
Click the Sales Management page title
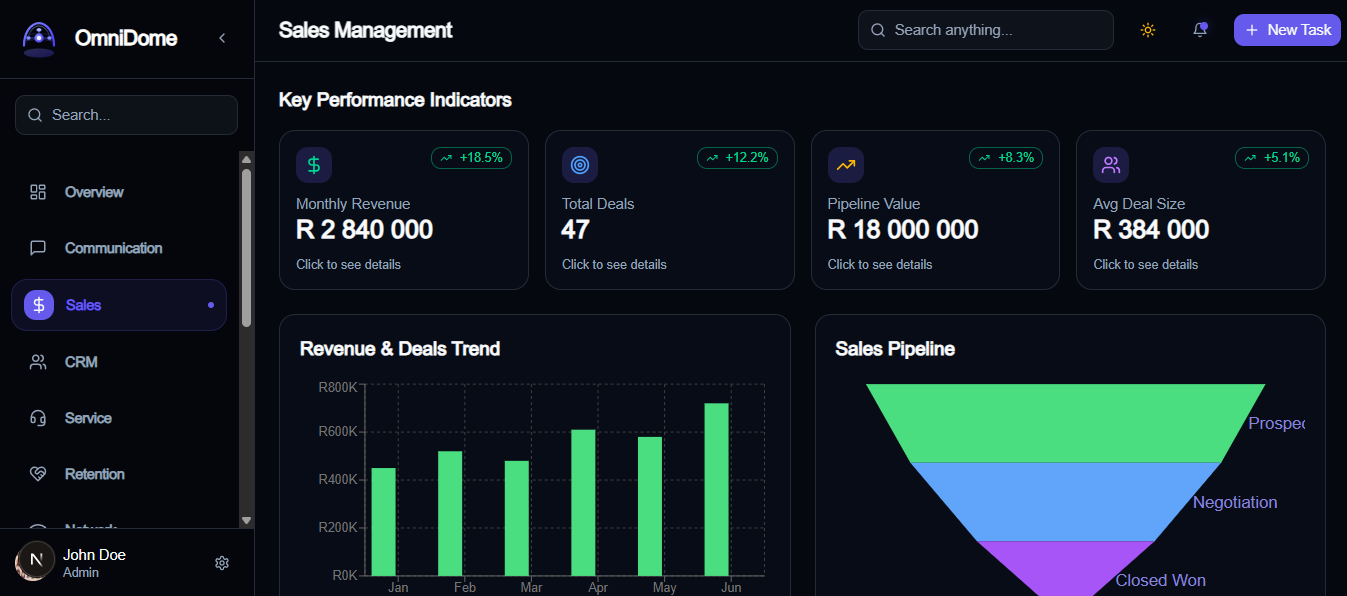[x=366, y=30]
